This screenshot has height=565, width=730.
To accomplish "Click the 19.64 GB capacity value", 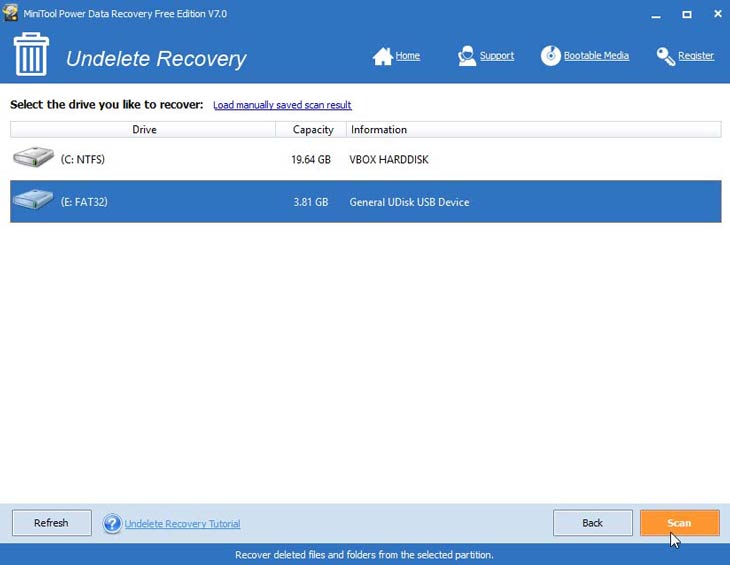I will tap(311, 160).
